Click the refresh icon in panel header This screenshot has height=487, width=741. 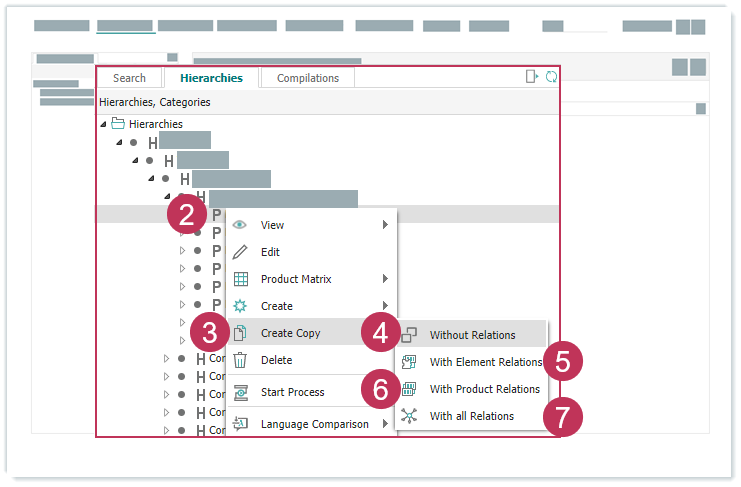551,77
